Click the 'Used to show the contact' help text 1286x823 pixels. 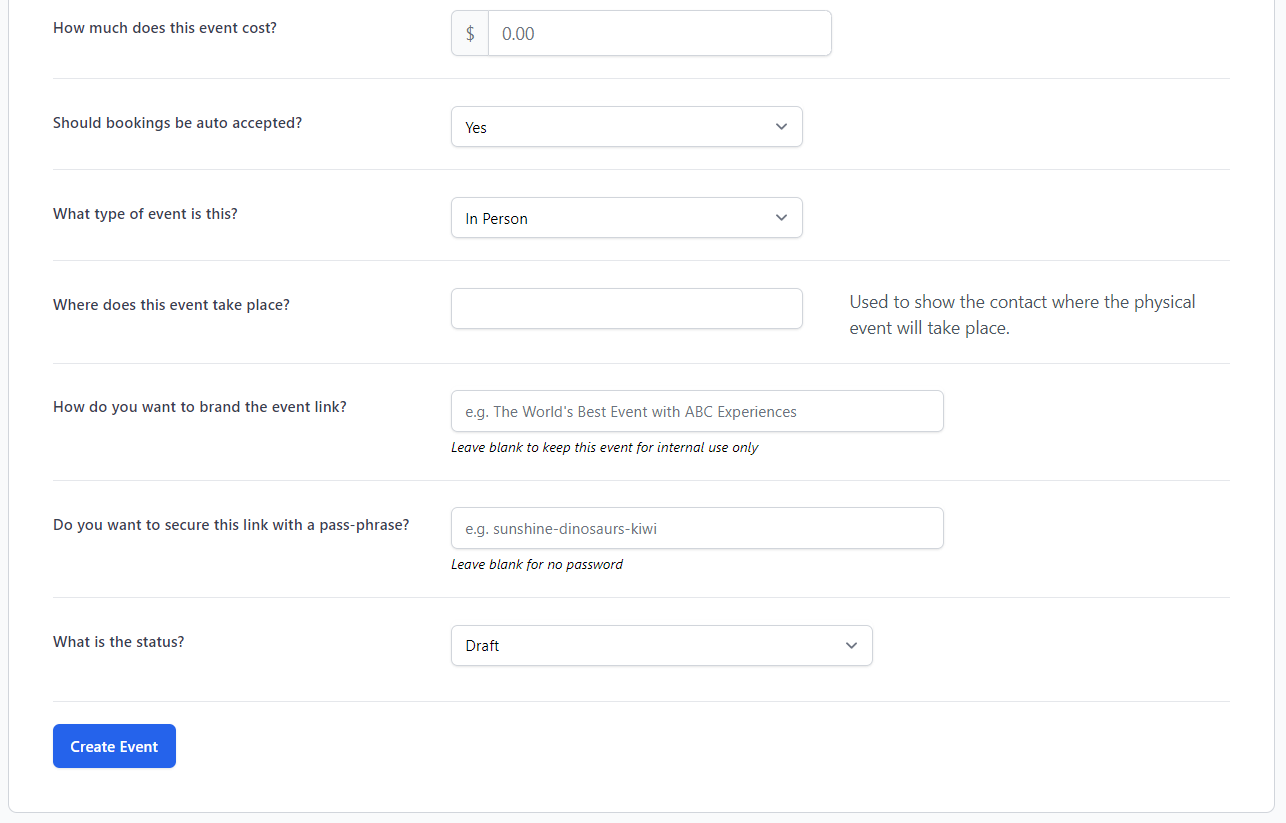1022,315
